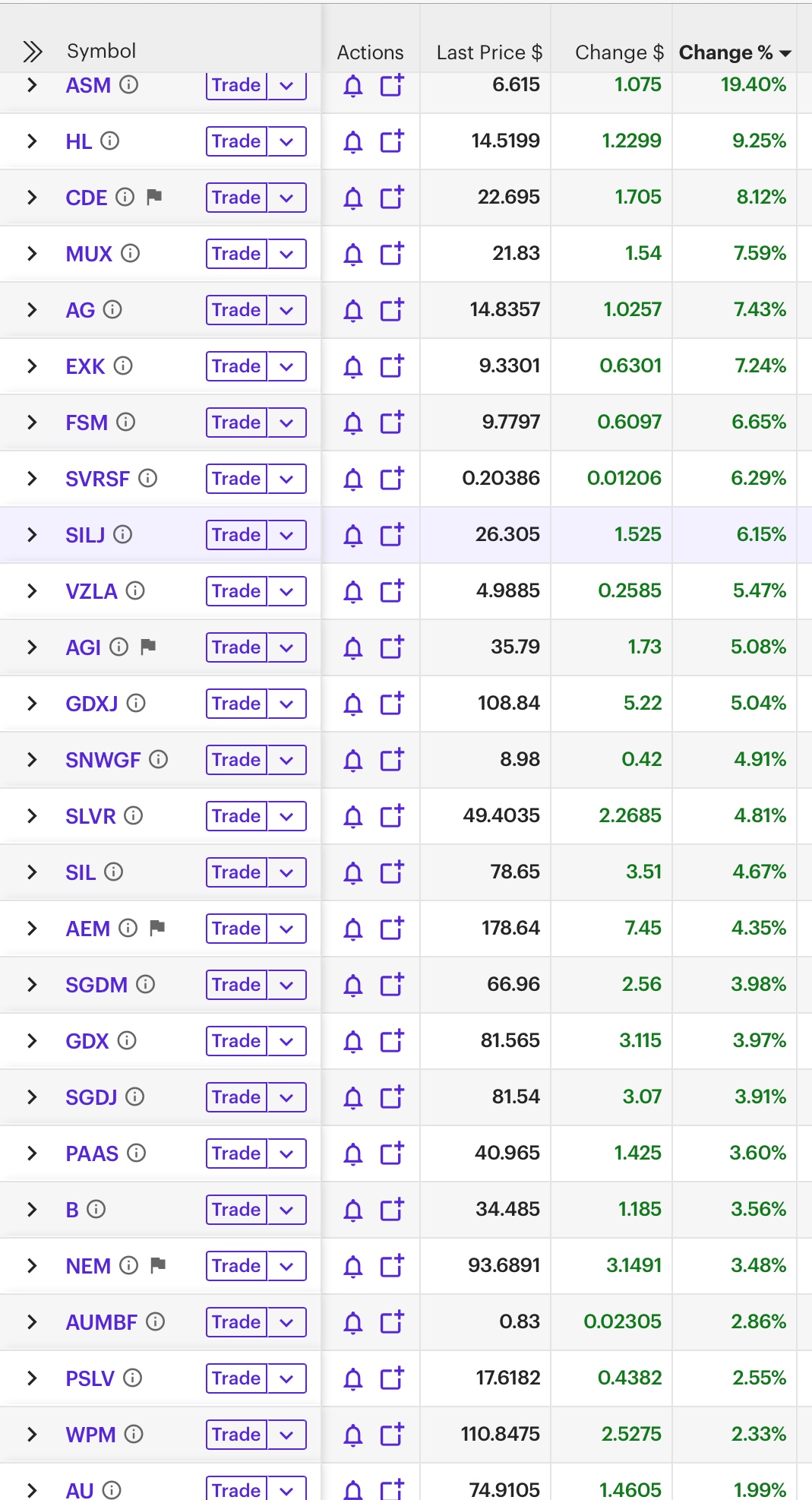812x1500 pixels.
Task: Open the Trade dropdown arrow for EXK
Action: coord(286,366)
